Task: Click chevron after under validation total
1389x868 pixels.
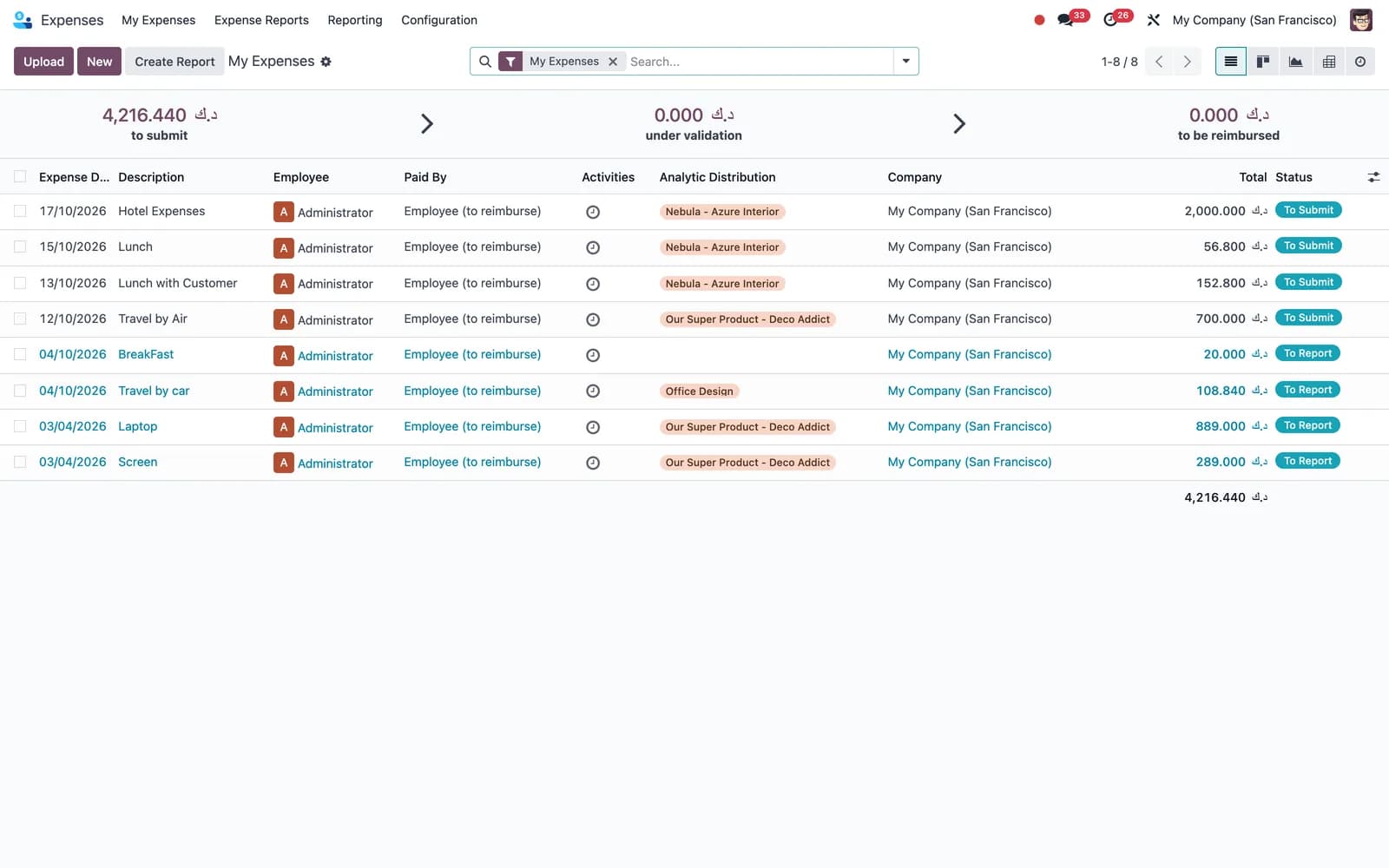Action: coord(959,123)
